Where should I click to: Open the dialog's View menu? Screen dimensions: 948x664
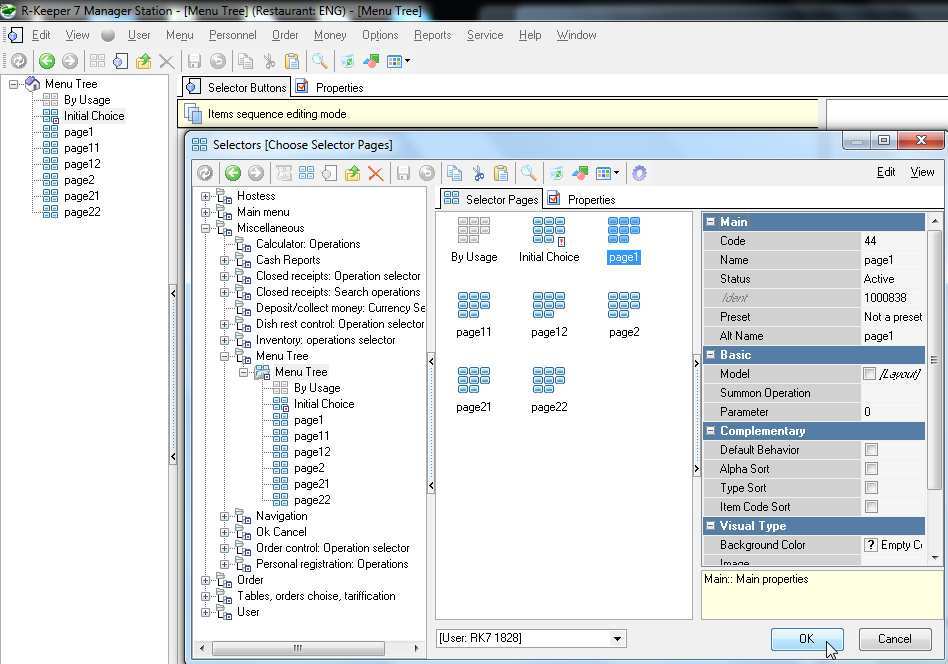pyautogui.click(x=922, y=172)
